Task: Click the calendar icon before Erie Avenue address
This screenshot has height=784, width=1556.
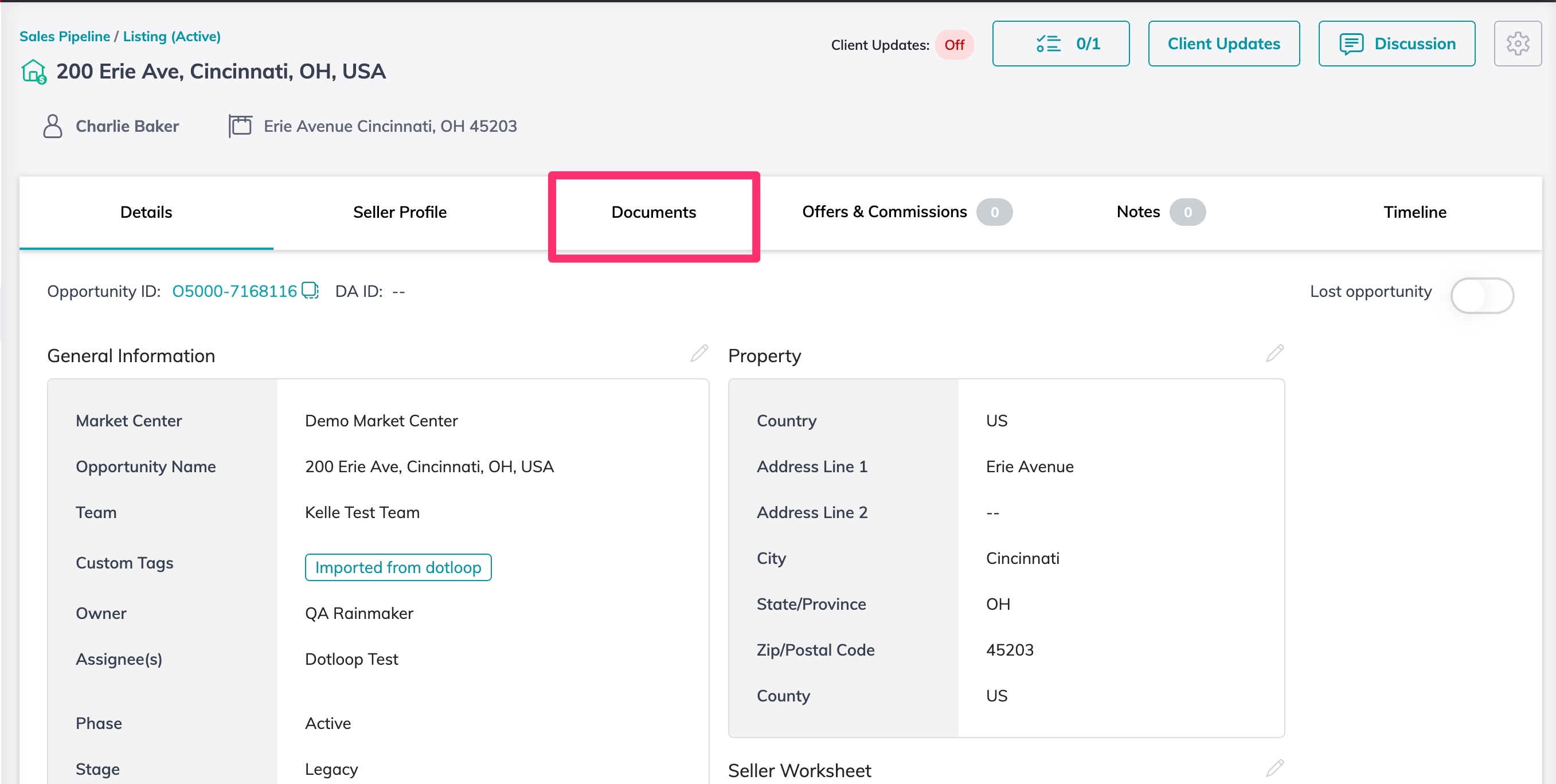Action: click(240, 126)
